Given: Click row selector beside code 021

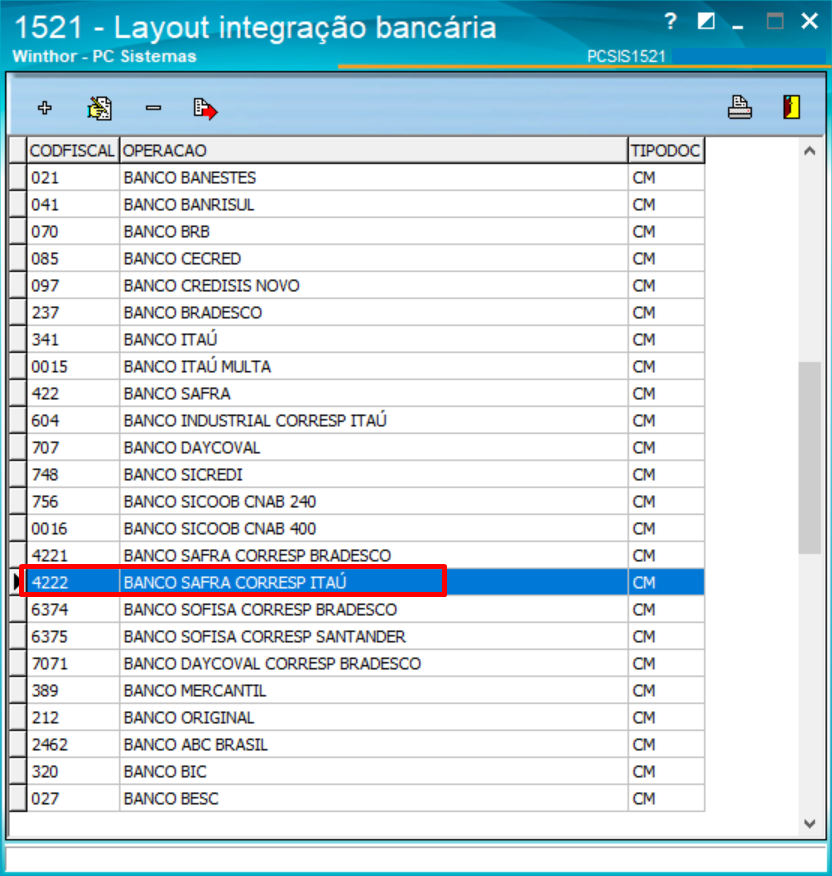Looking at the screenshot, I should click(x=18, y=178).
